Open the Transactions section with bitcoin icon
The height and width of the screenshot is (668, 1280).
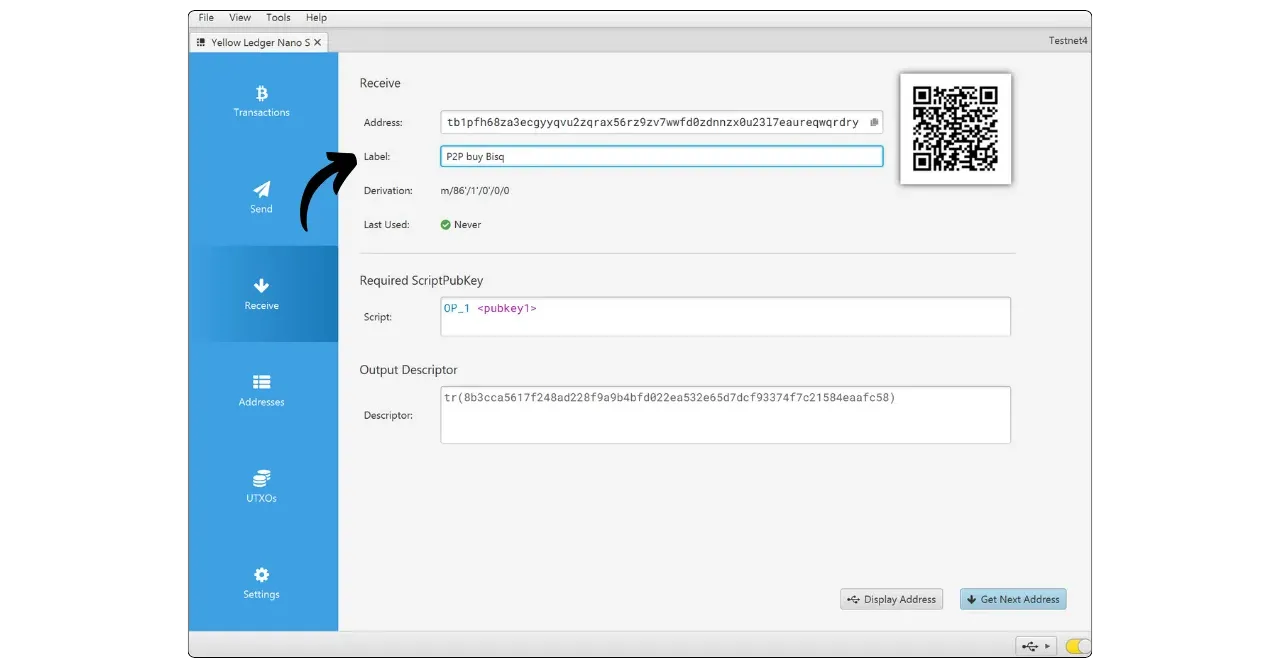261,101
